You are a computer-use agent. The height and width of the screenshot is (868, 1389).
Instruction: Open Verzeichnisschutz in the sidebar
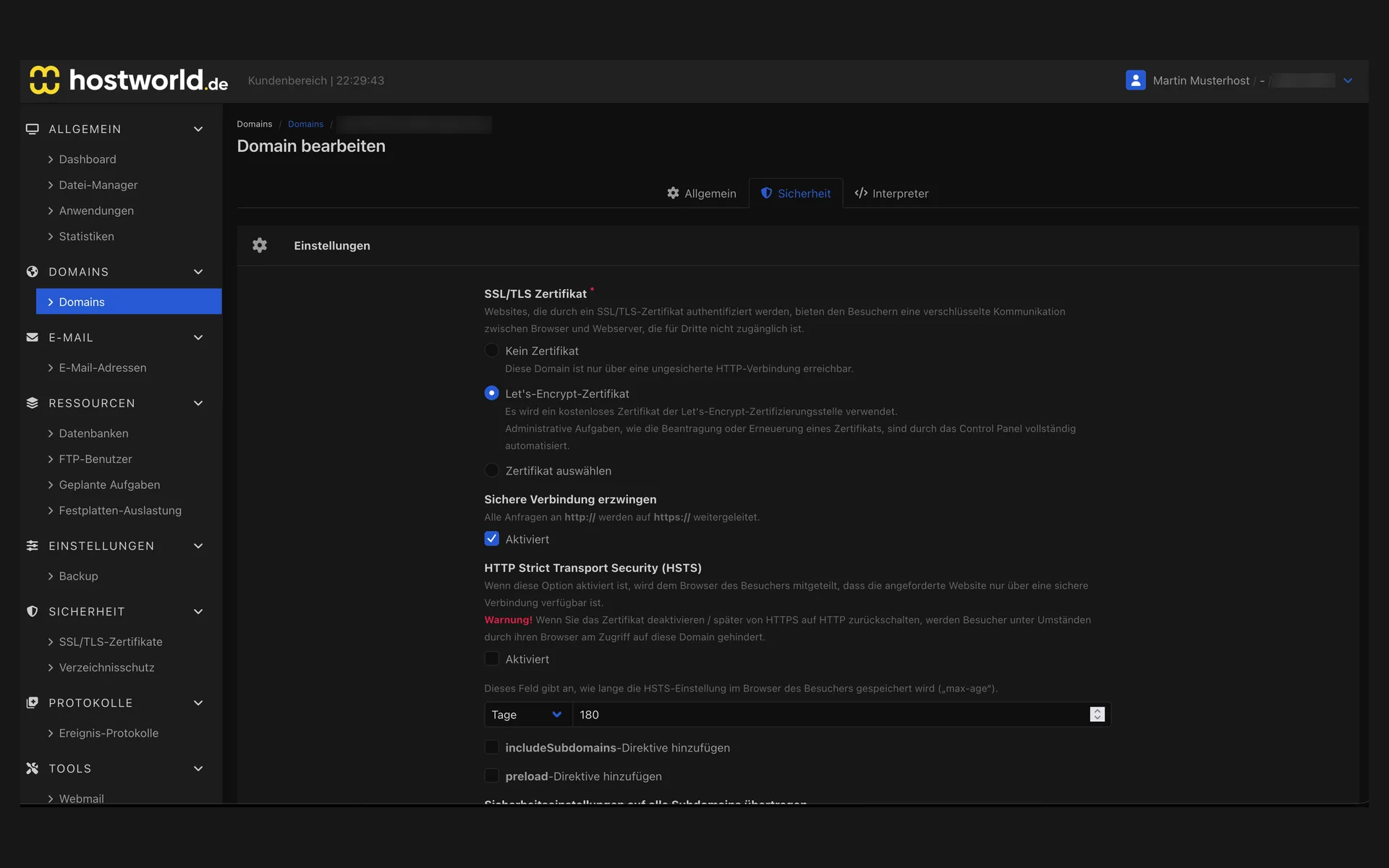(x=106, y=667)
